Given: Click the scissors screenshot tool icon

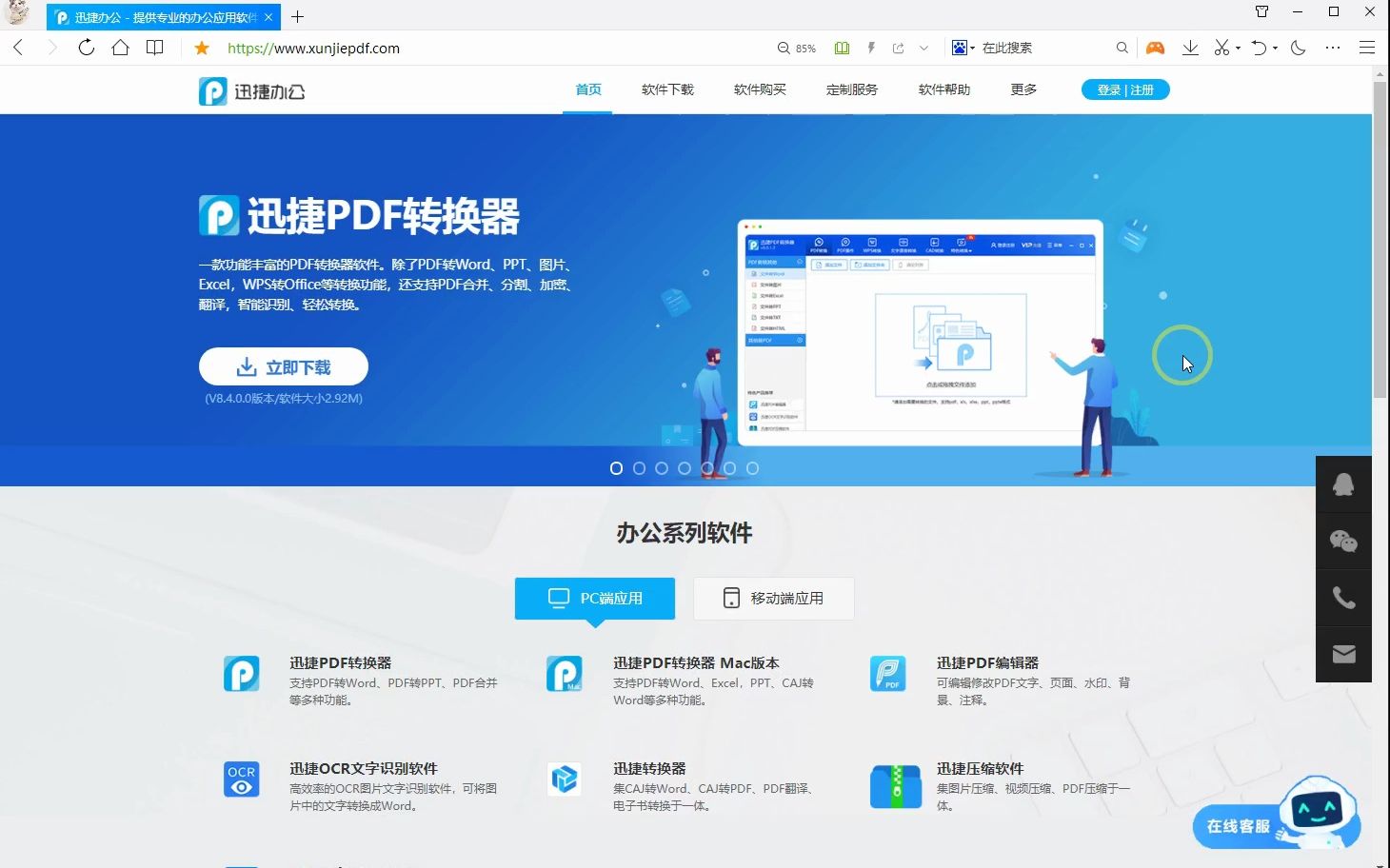Looking at the screenshot, I should point(1221,48).
